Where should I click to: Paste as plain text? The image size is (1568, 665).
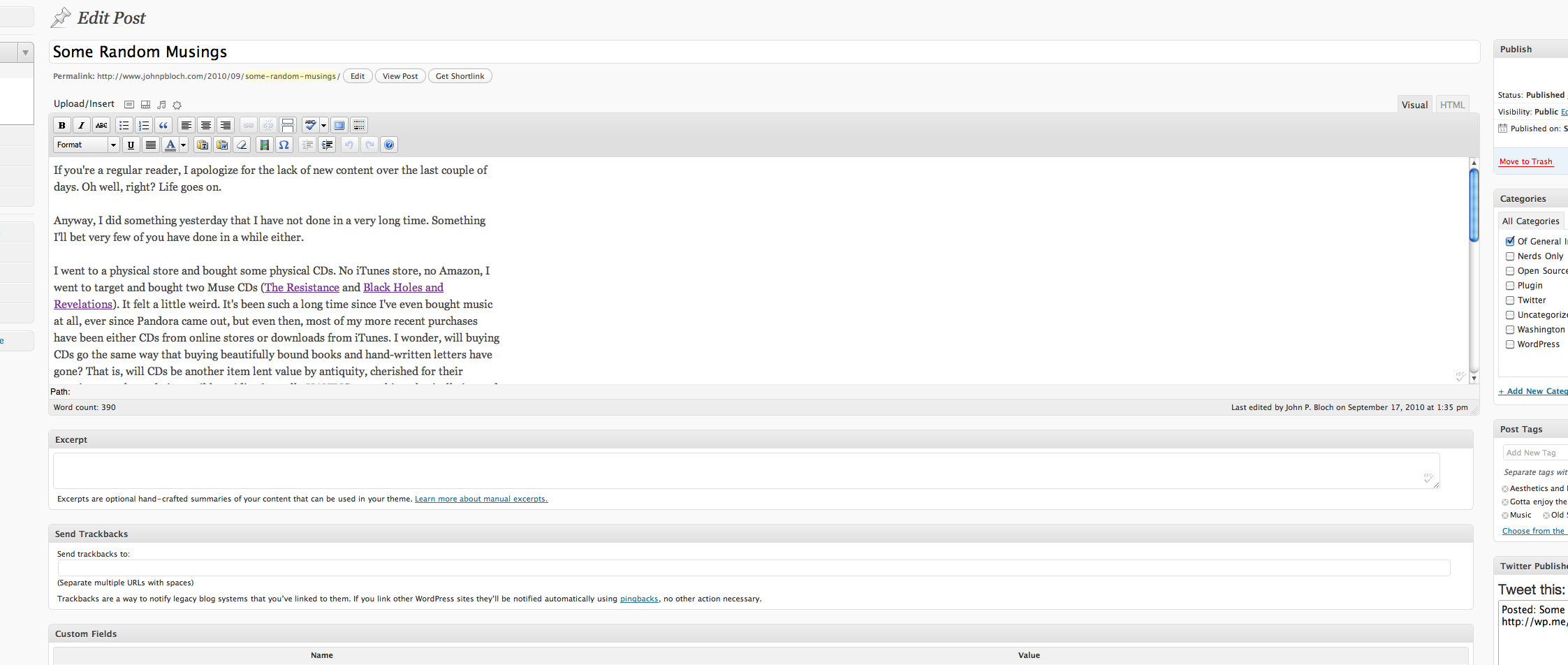pos(202,145)
